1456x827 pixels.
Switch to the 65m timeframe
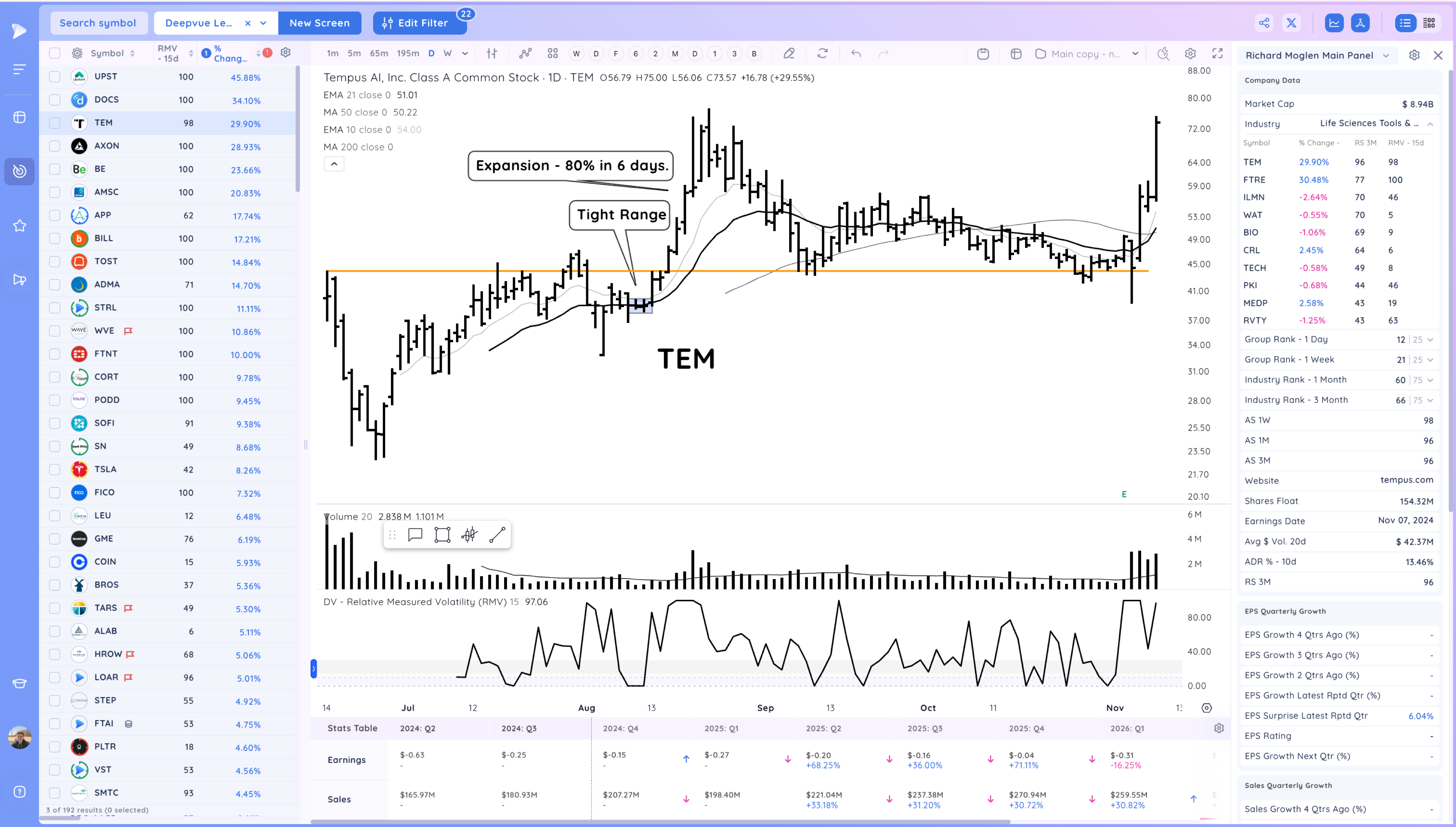click(x=379, y=54)
